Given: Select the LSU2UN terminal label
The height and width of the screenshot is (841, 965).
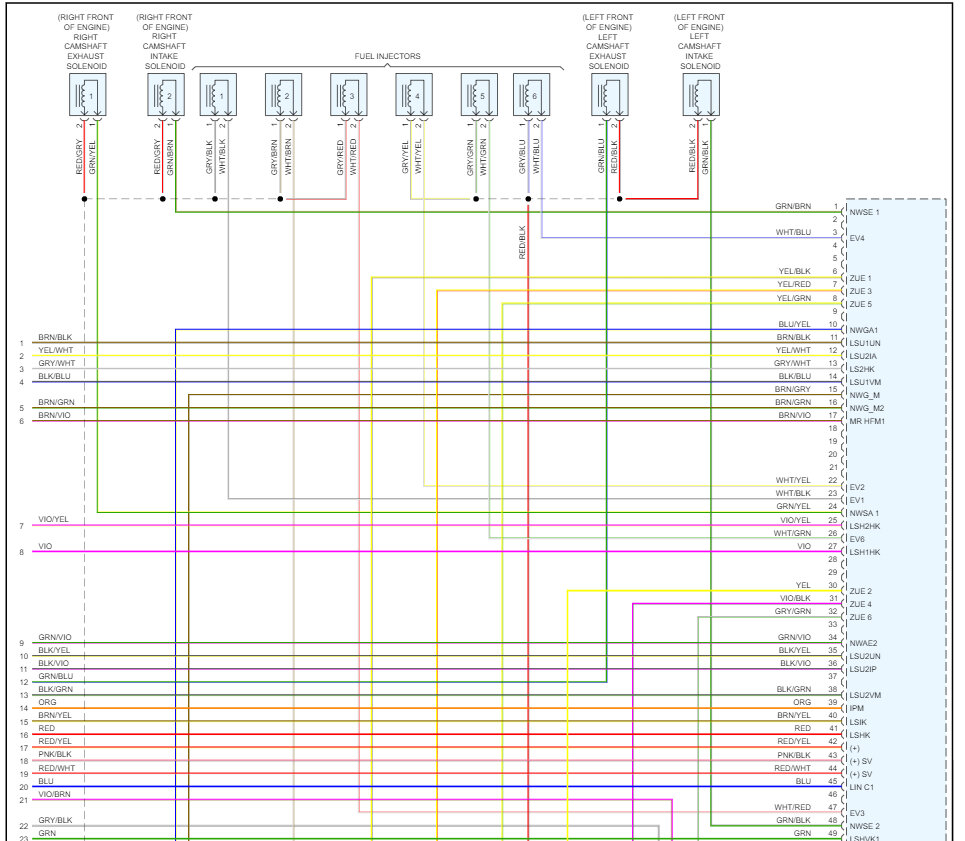Looking at the screenshot, I should pos(865,656).
